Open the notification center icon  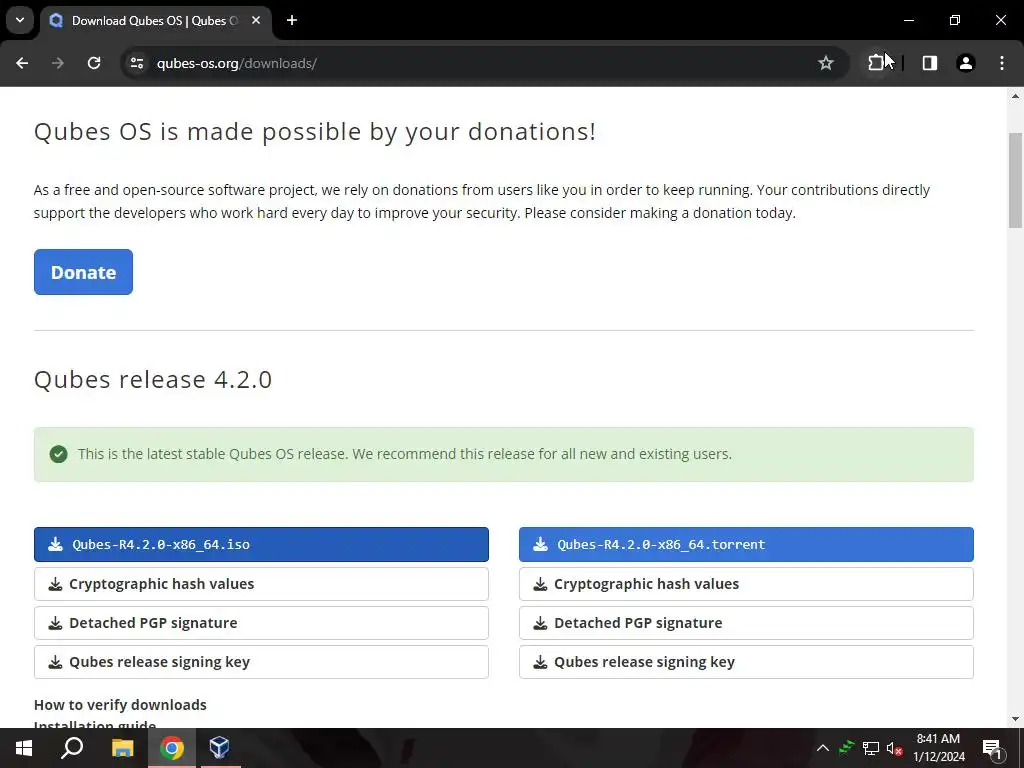point(991,749)
